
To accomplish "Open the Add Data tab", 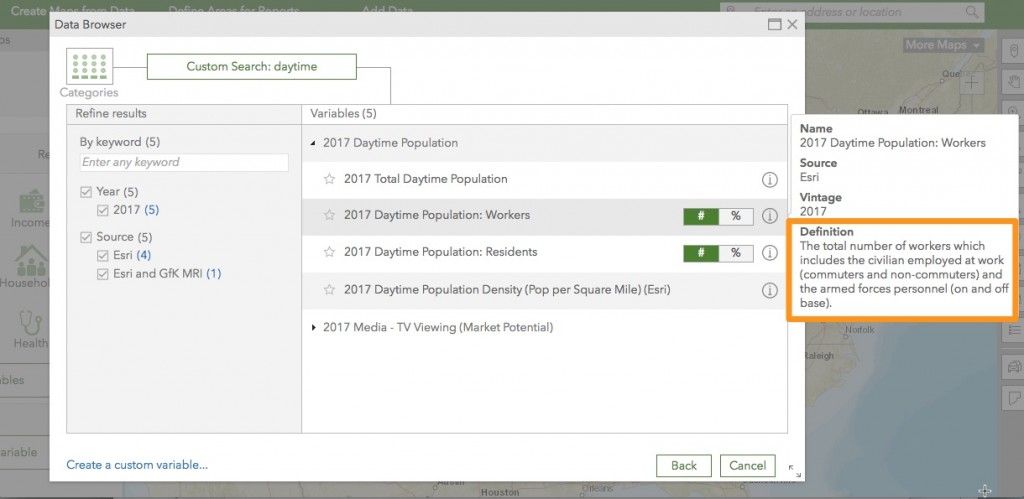I will (388, 10).
